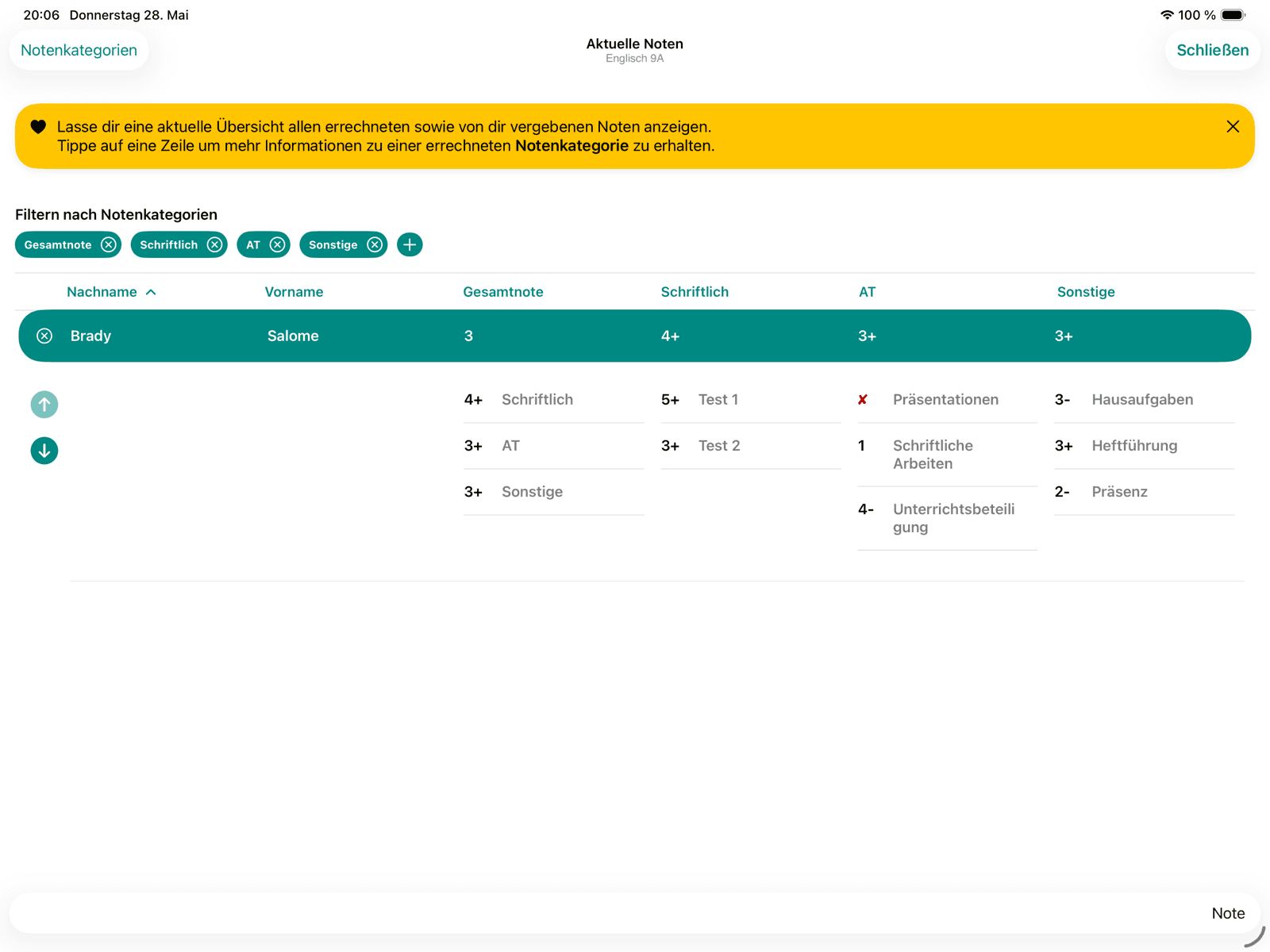
Task: Remove the AT filter chip
Action: click(x=277, y=244)
